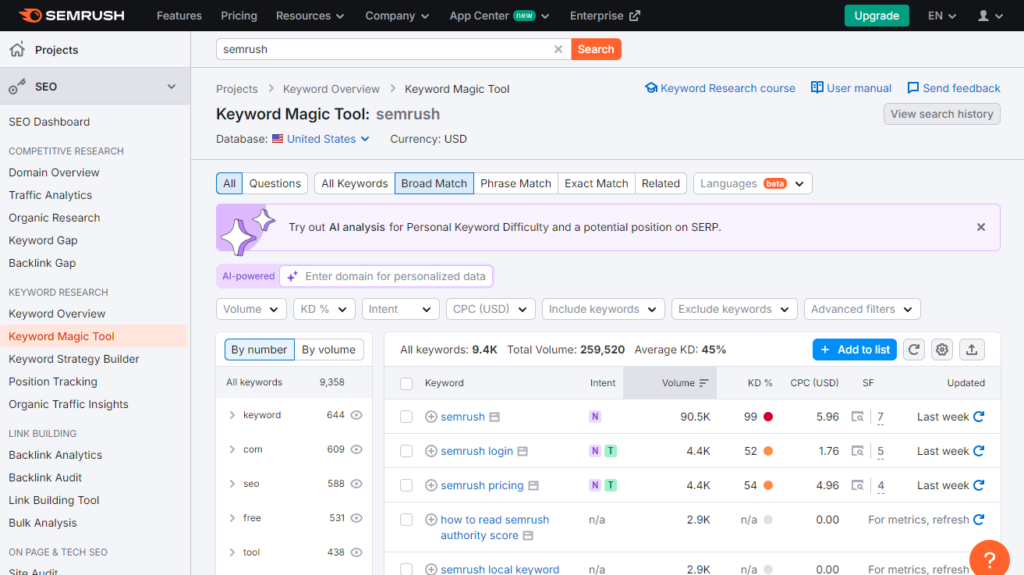Select the Related tab
The image size is (1024, 575).
tap(660, 184)
